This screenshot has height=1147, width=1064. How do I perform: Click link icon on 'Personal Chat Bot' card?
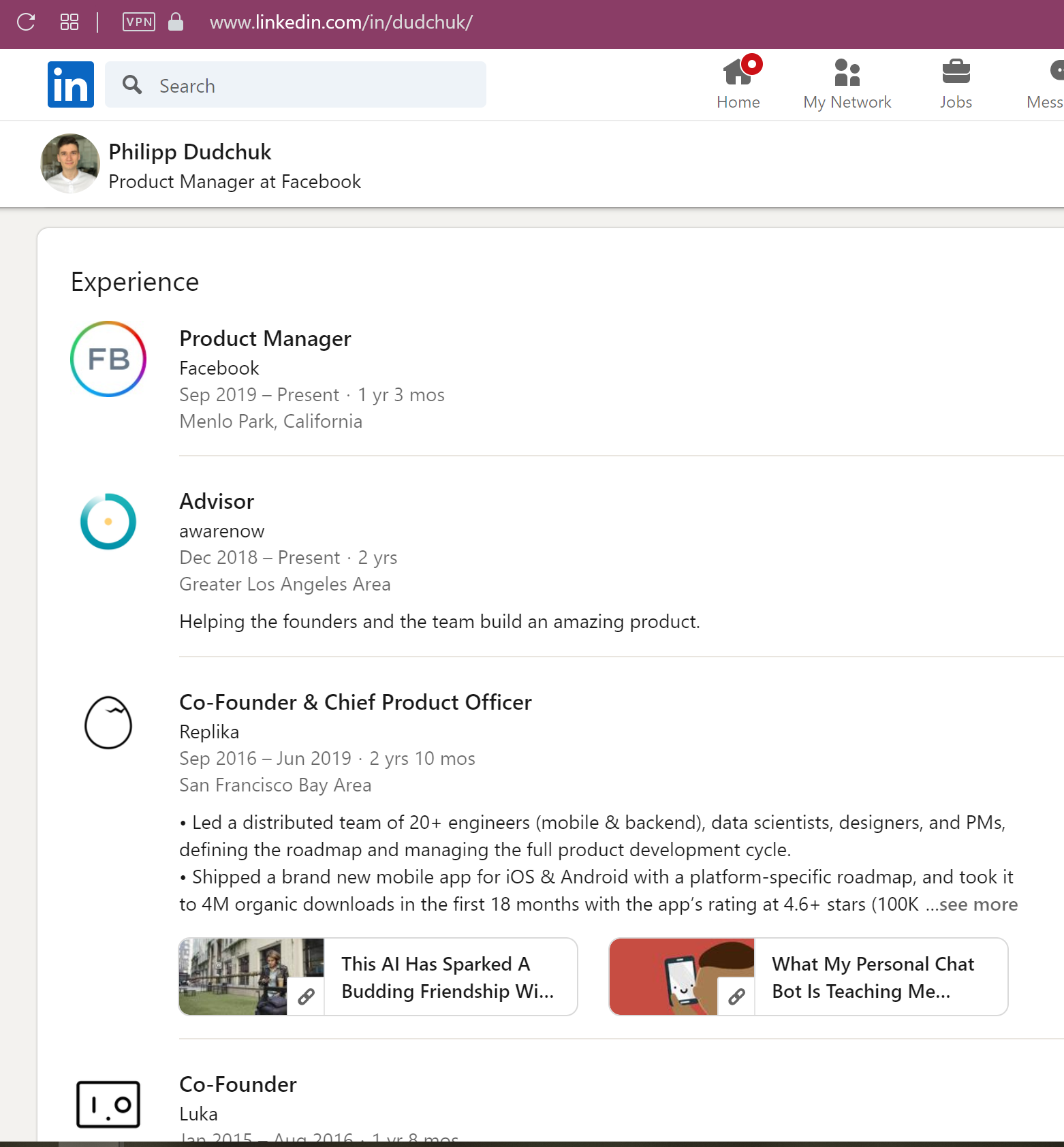tap(736, 996)
